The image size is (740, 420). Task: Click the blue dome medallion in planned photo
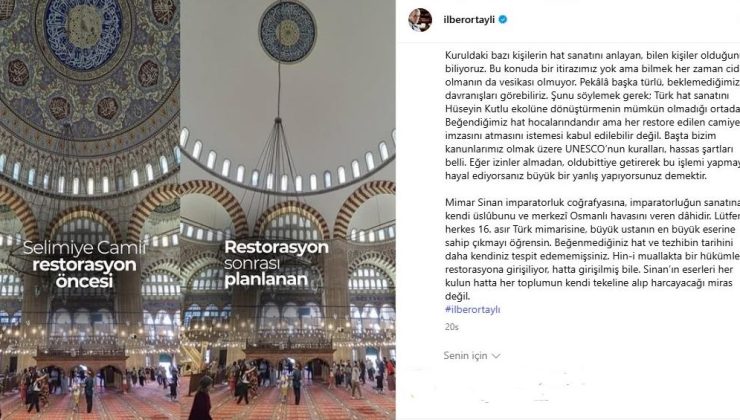click(287, 31)
